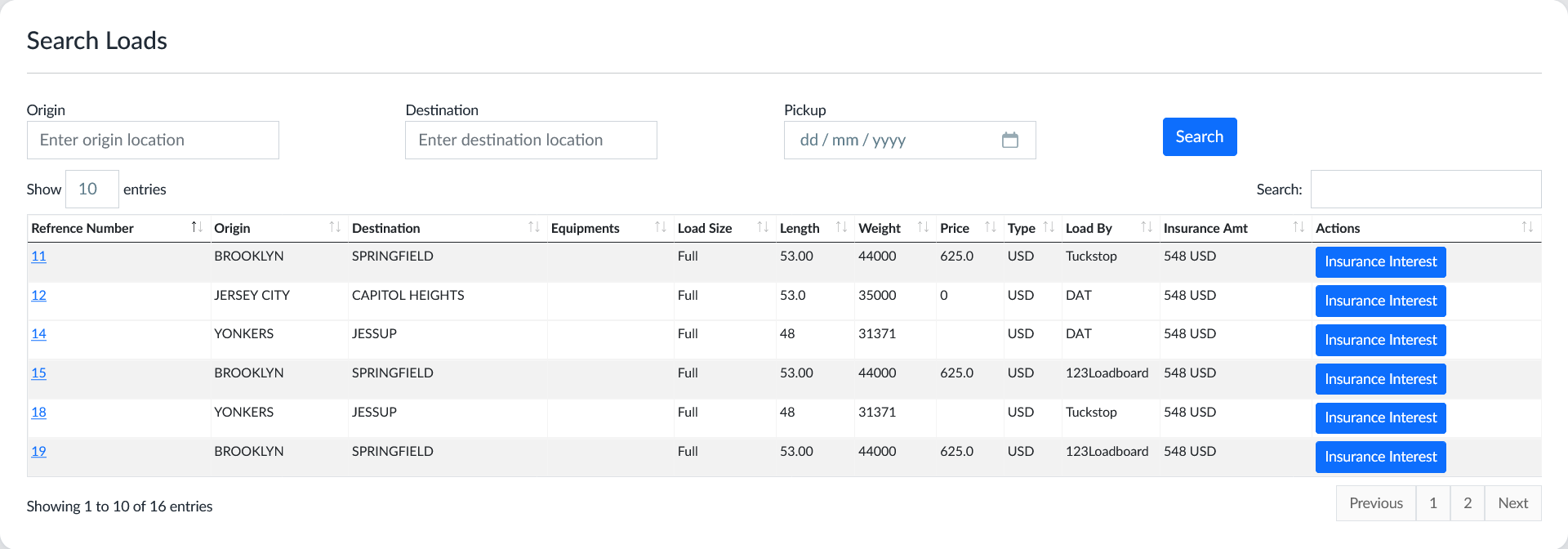Click Insurance Interest for load 19
The height and width of the screenshot is (549, 1568).
click(1381, 457)
